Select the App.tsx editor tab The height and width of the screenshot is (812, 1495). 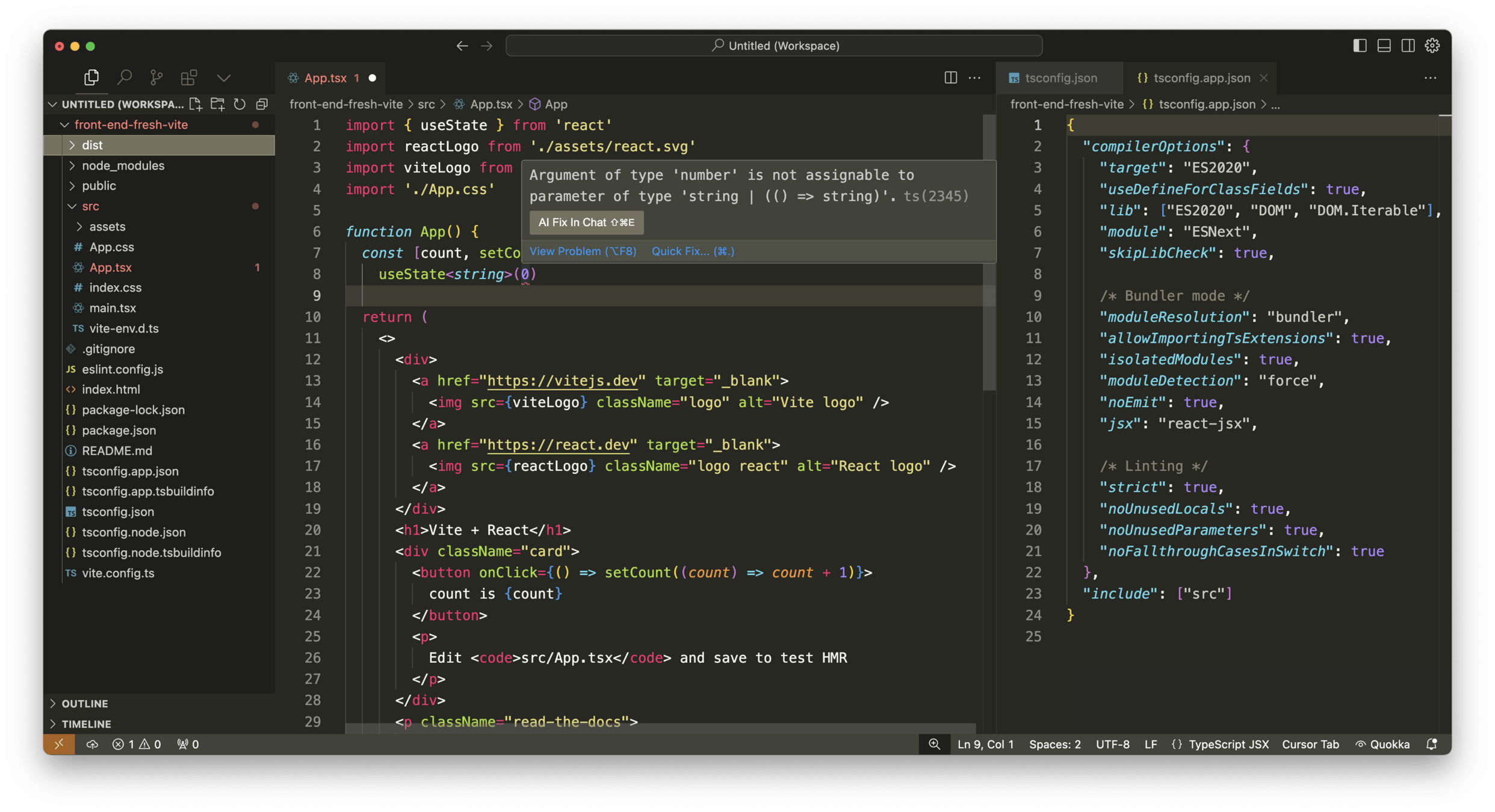click(325, 78)
